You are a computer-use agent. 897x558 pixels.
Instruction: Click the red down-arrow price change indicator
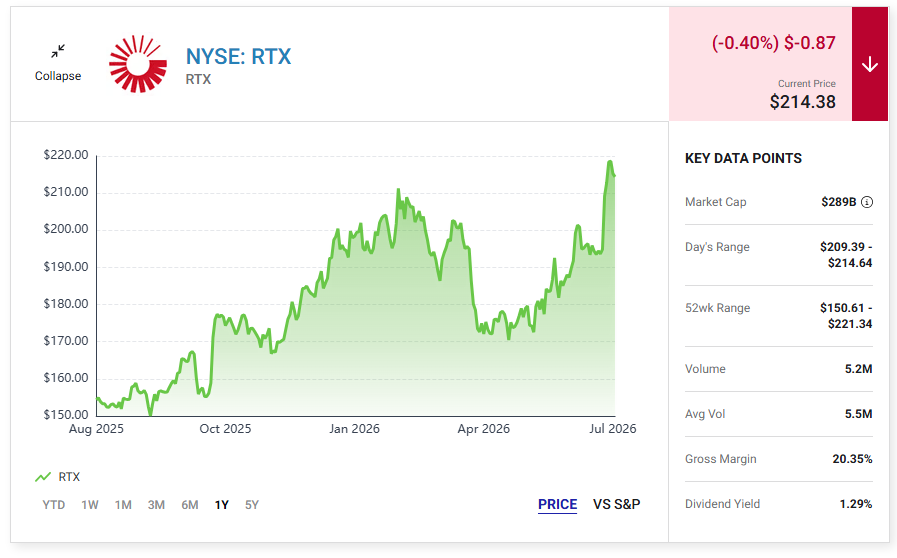(x=870, y=64)
